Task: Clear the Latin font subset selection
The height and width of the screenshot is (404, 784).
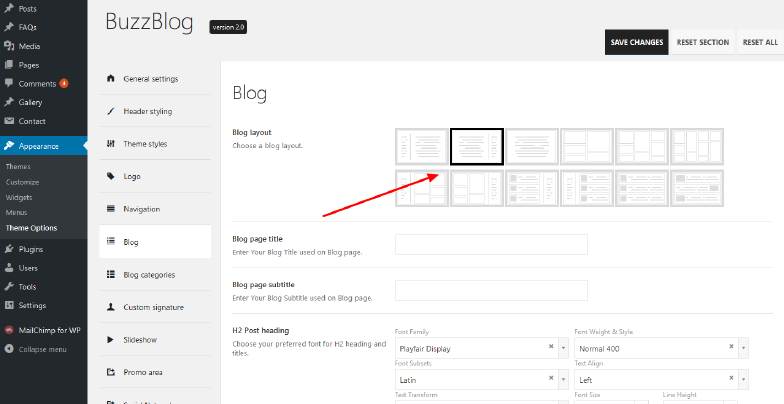Action: tap(551, 378)
